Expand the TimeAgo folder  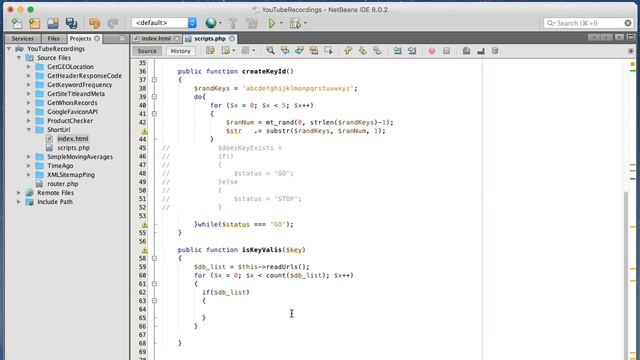click(x=29, y=166)
